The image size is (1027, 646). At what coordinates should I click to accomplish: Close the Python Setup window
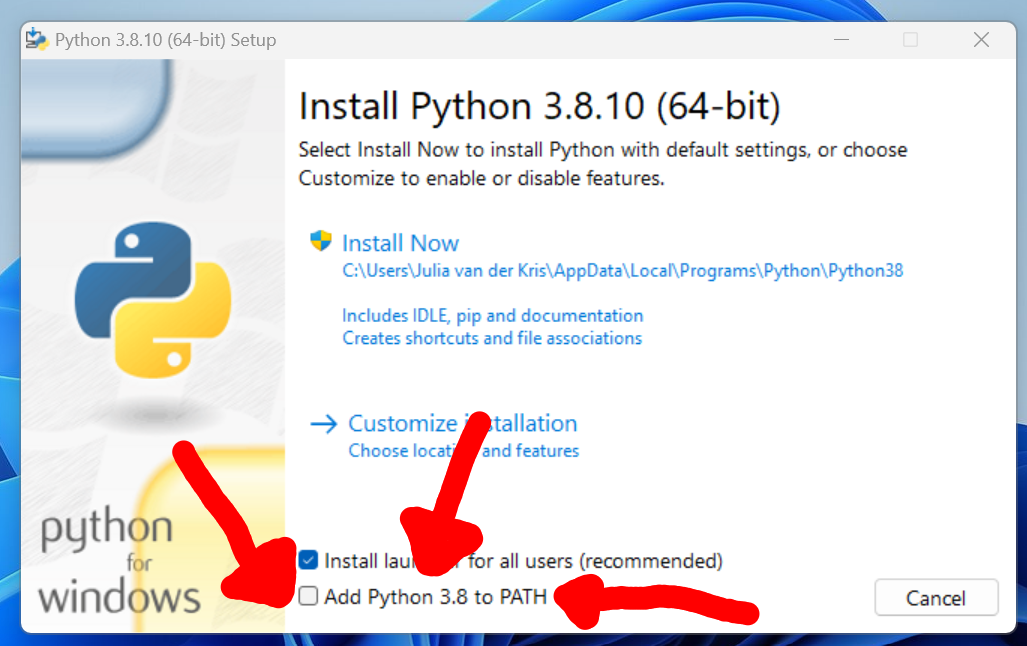pyautogui.click(x=981, y=40)
